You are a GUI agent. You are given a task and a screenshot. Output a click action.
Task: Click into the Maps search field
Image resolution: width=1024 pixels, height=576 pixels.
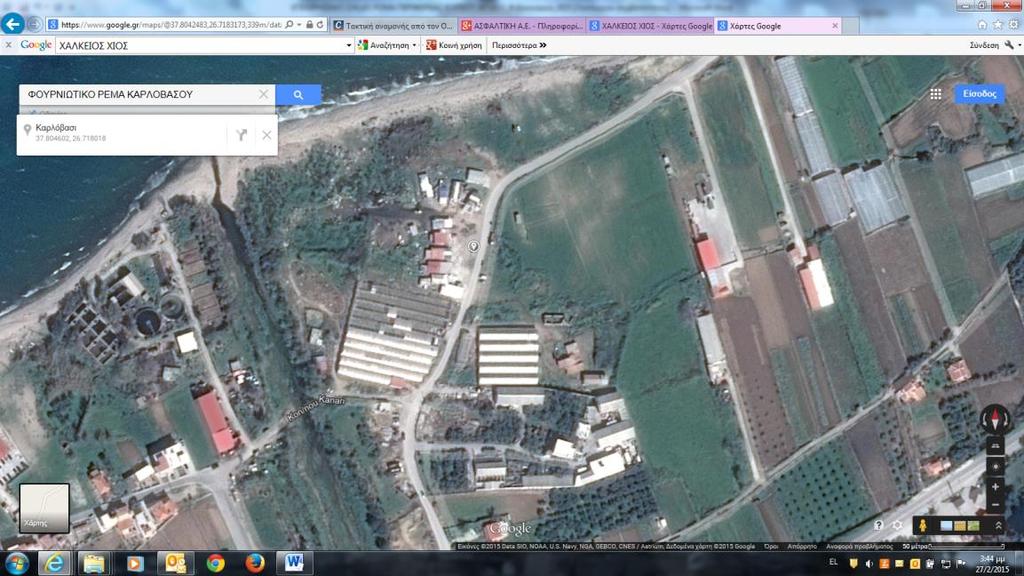[x=140, y=95]
